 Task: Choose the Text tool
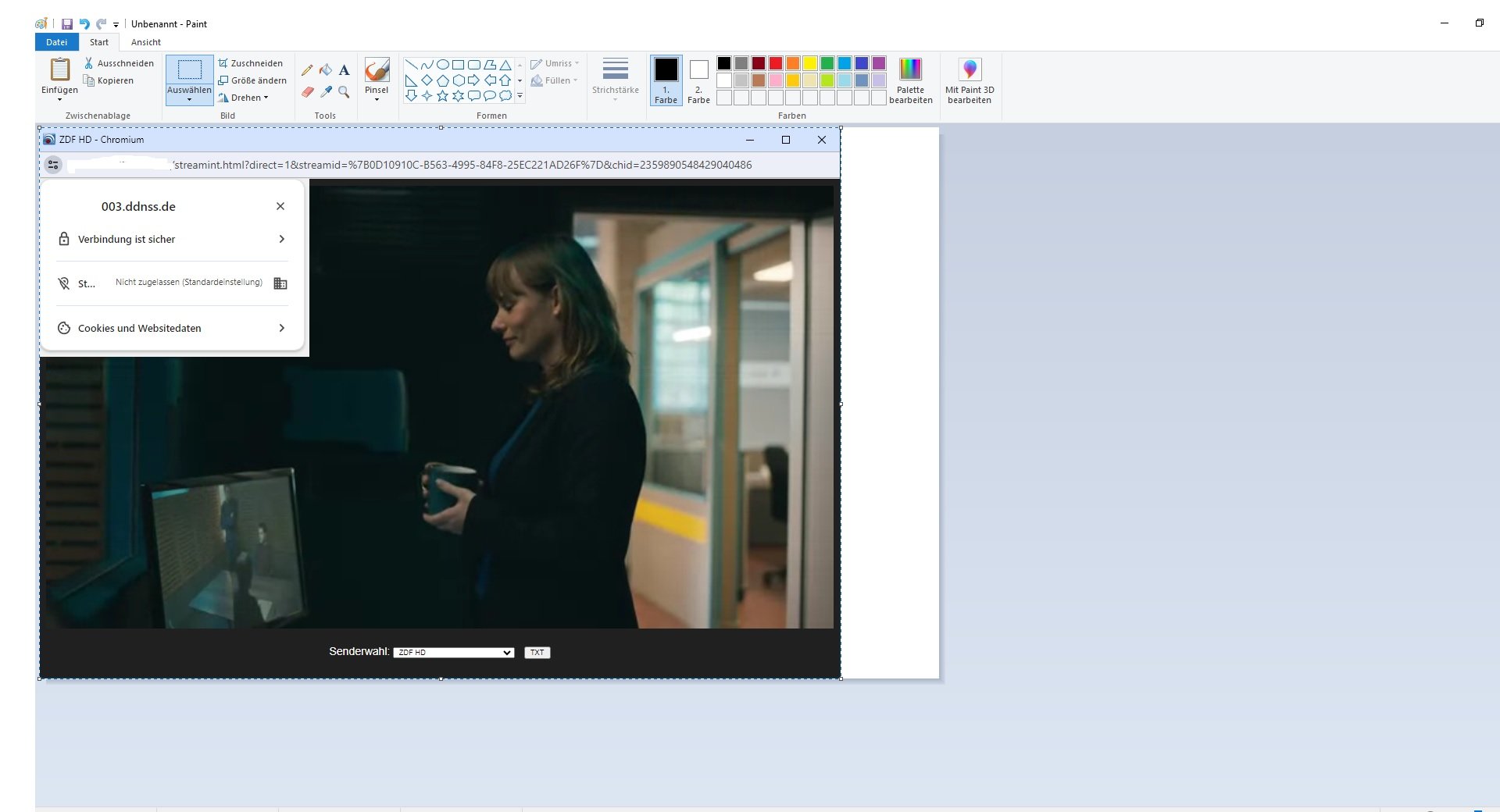[x=344, y=70]
